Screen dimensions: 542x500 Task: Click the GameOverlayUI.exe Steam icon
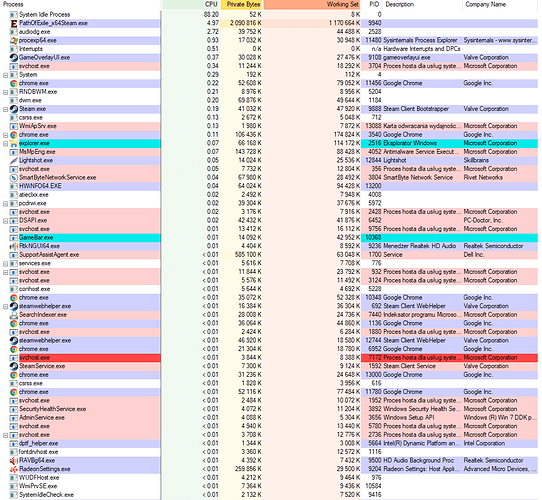[13, 57]
